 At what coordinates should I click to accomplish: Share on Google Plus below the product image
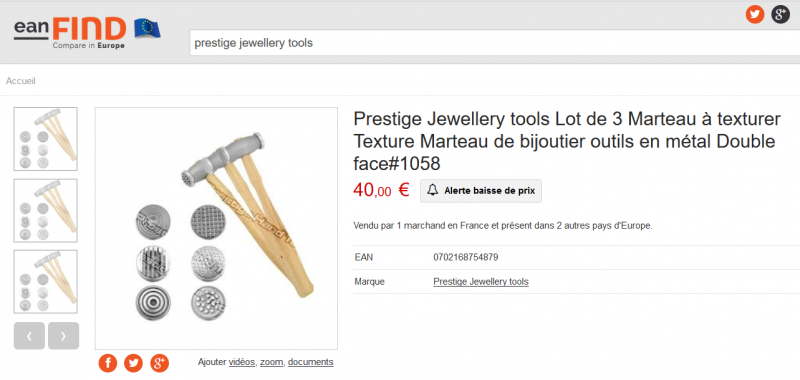tap(159, 363)
